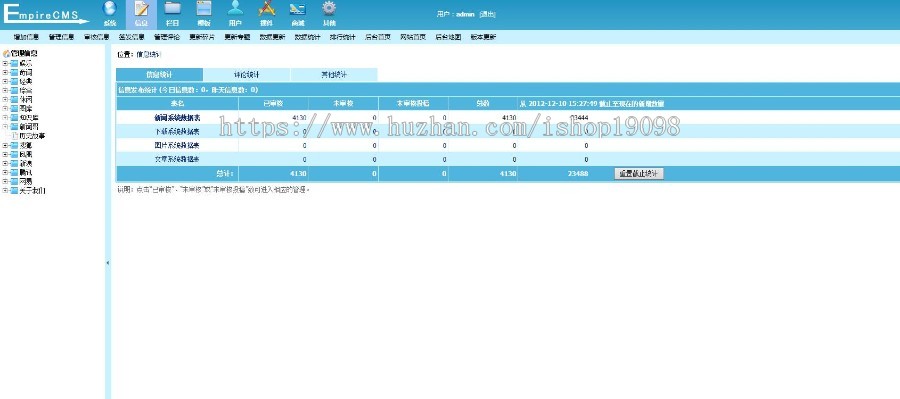The width and height of the screenshot is (900, 399).
Task: Expand the 新浪 tree node
Action: coord(5,163)
